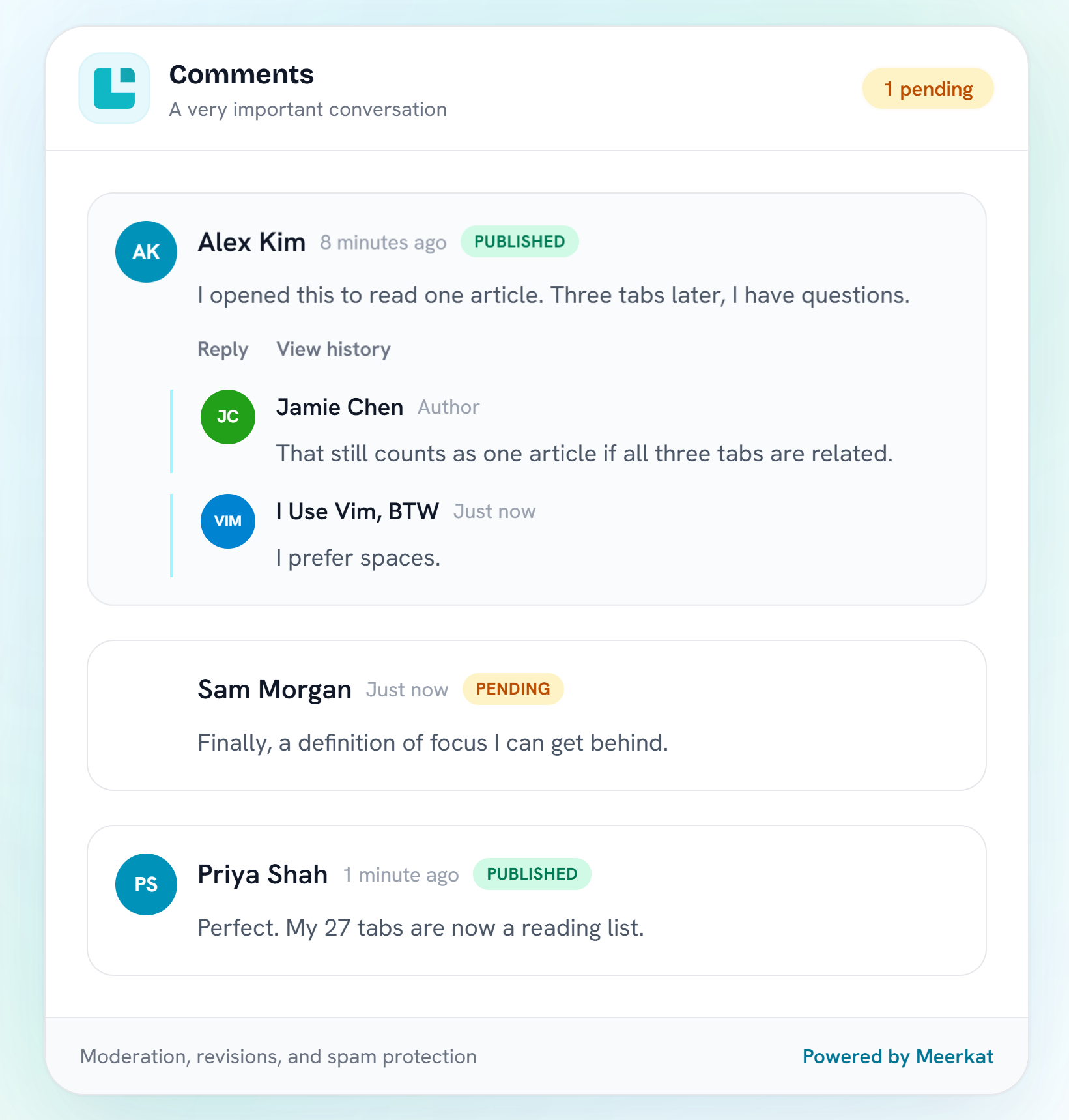Click the PENDING badge on Sam Morgan's comment
The width and height of the screenshot is (1069, 1120).
tap(513, 689)
